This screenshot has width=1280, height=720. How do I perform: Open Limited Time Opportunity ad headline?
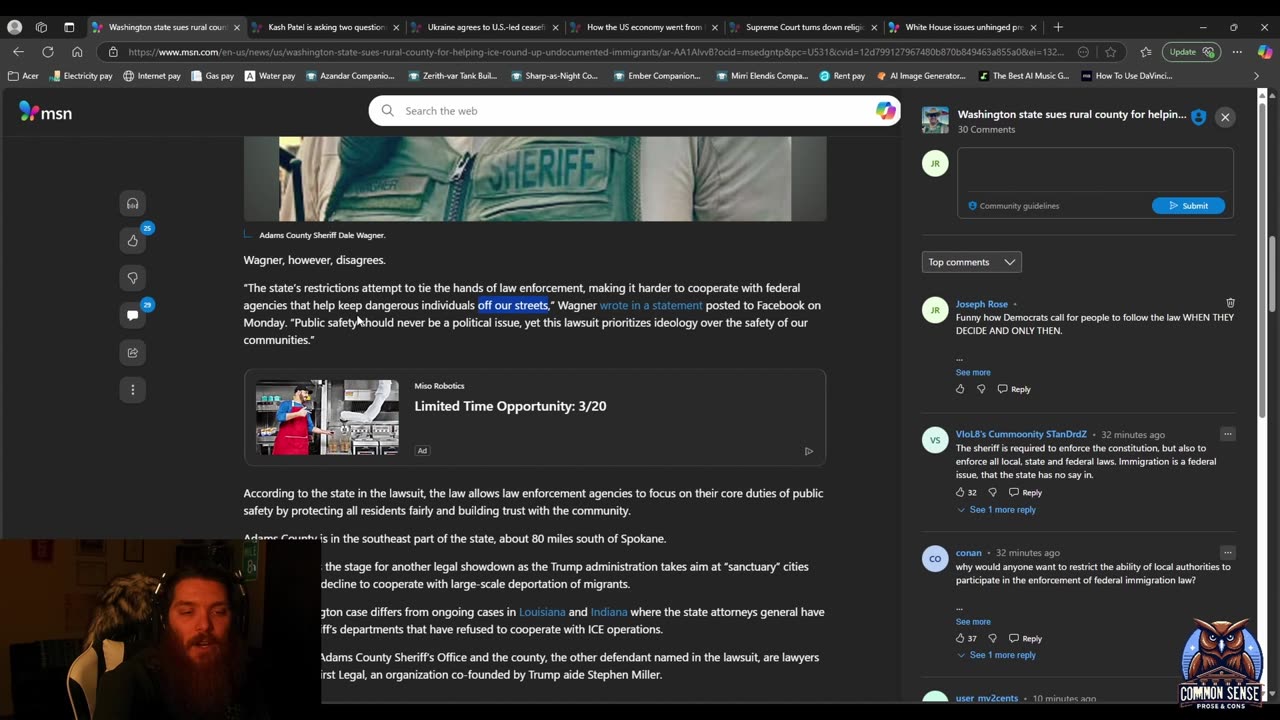click(x=510, y=406)
